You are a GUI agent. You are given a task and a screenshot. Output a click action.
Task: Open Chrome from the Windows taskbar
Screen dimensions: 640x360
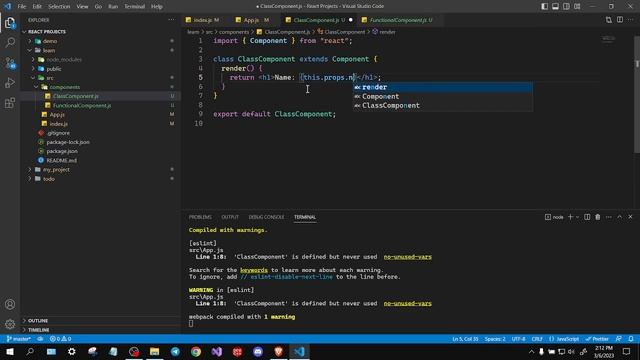click(196, 351)
